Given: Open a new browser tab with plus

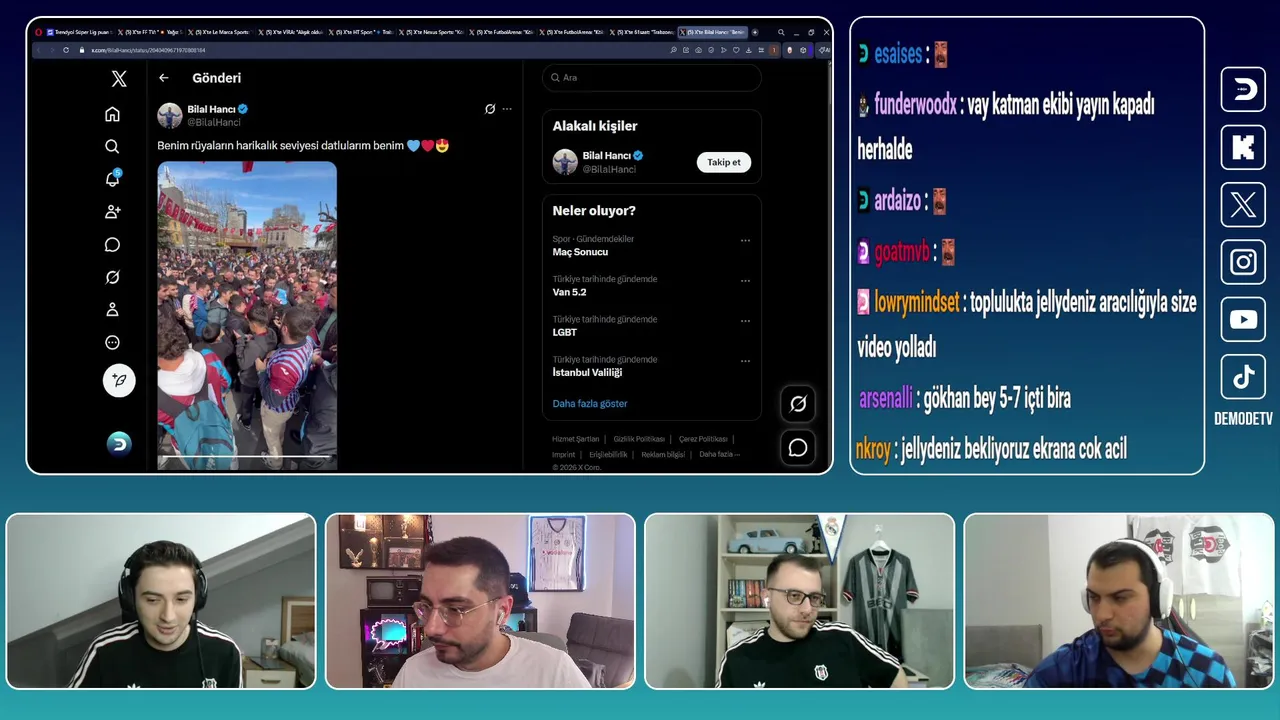Looking at the screenshot, I should [x=755, y=32].
